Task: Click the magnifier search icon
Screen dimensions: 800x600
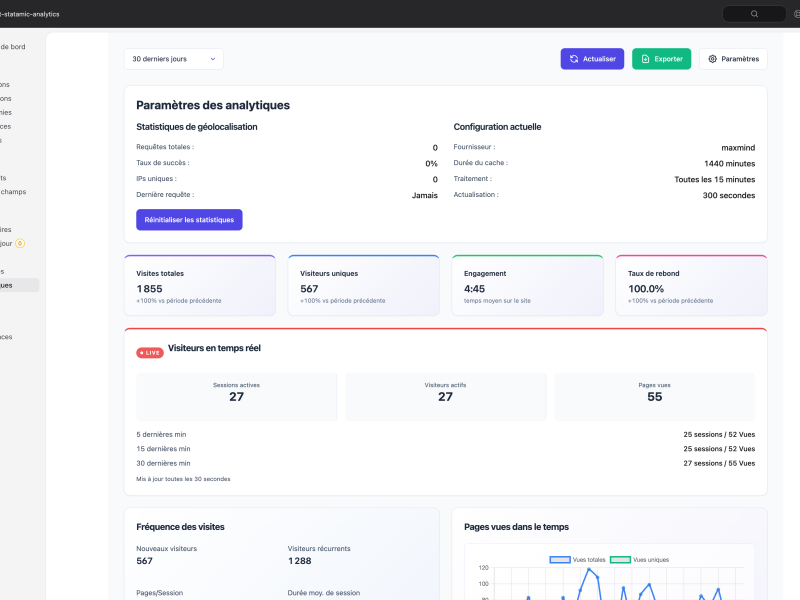Action: pyautogui.click(x=754, y=14)
